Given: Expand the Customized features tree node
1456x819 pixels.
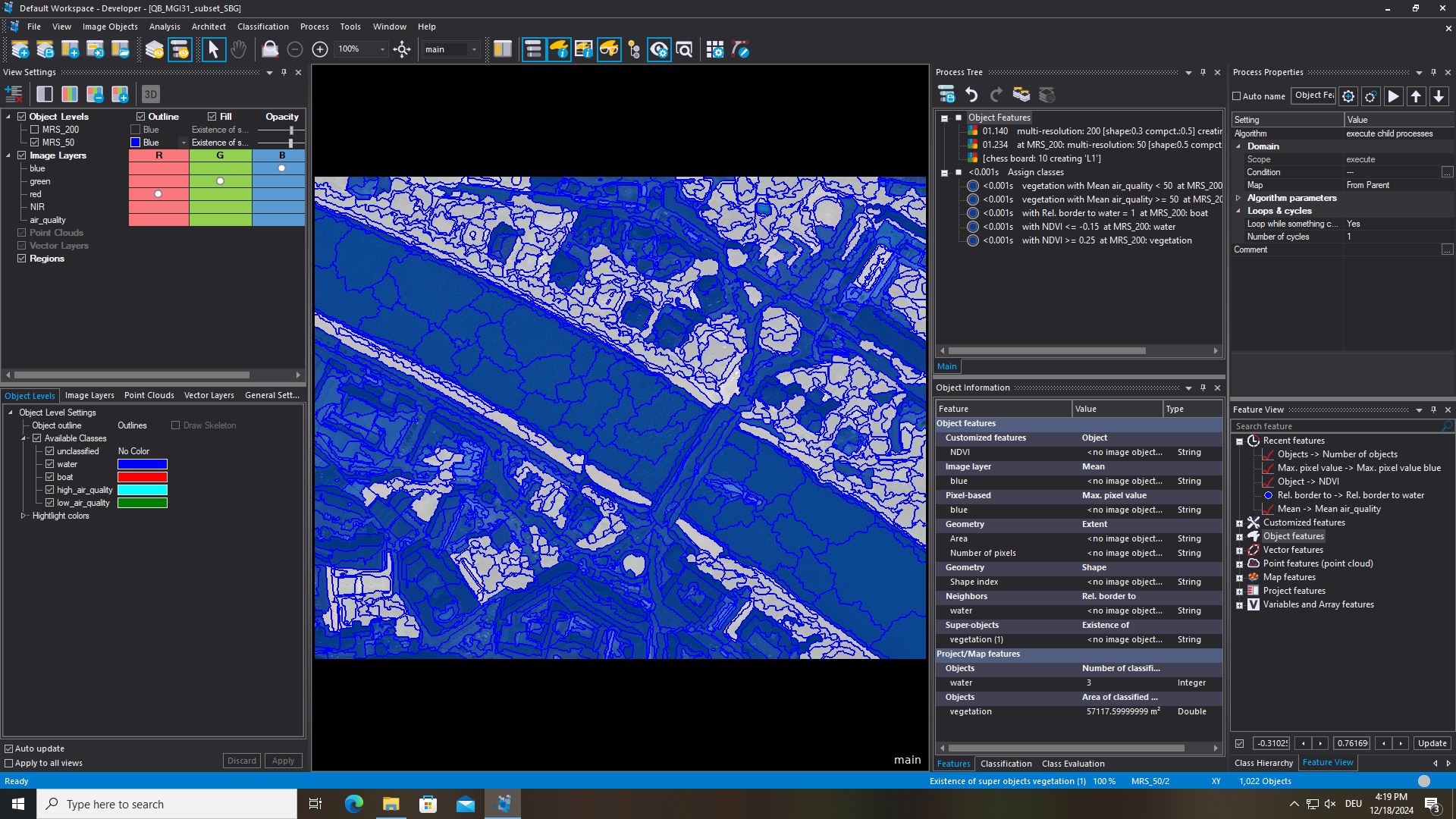Looking at the screenshot, I should tap(1240, 523).
